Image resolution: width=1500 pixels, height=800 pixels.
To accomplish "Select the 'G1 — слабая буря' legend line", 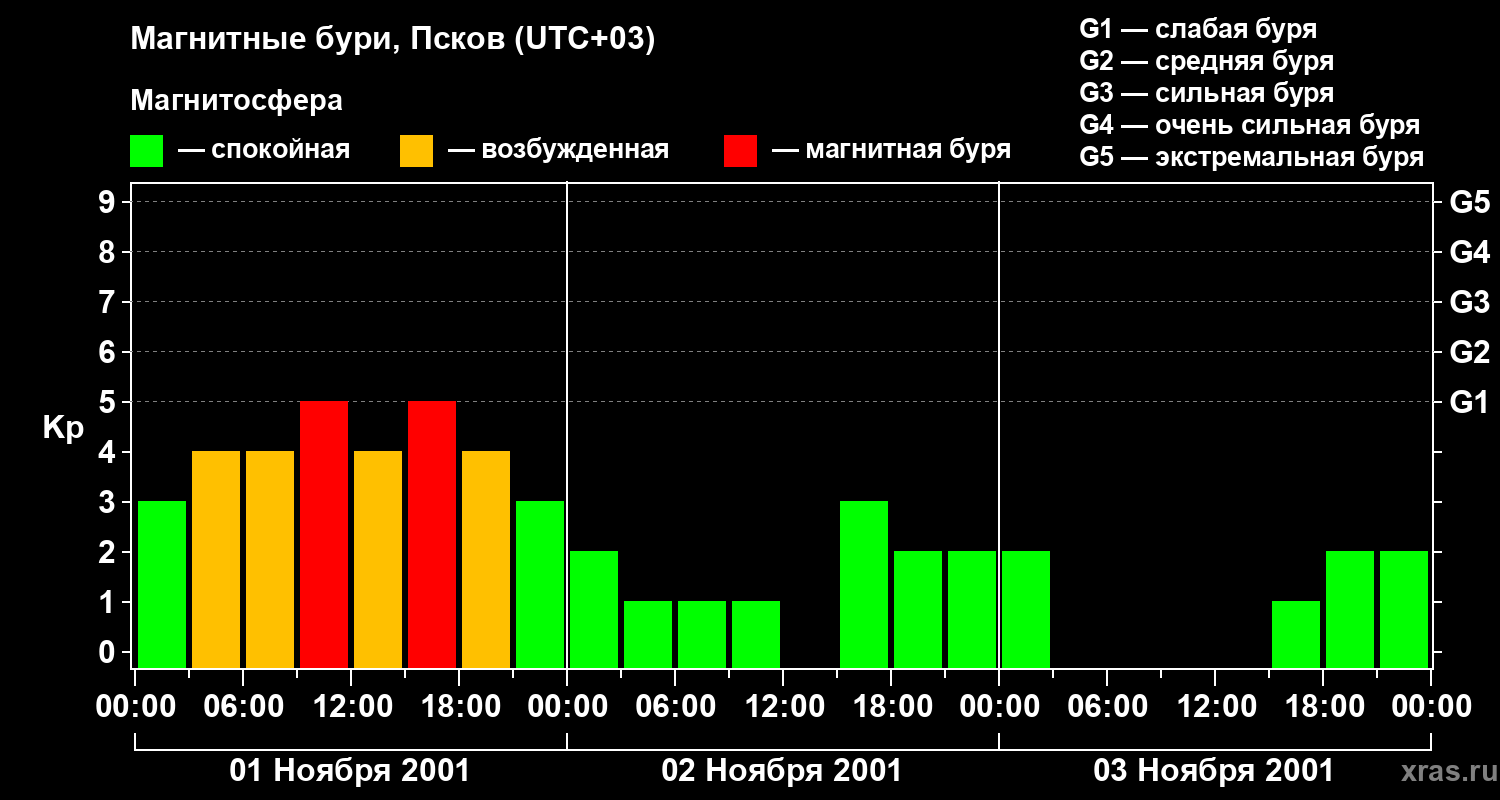I will (x=1198, y=29).
